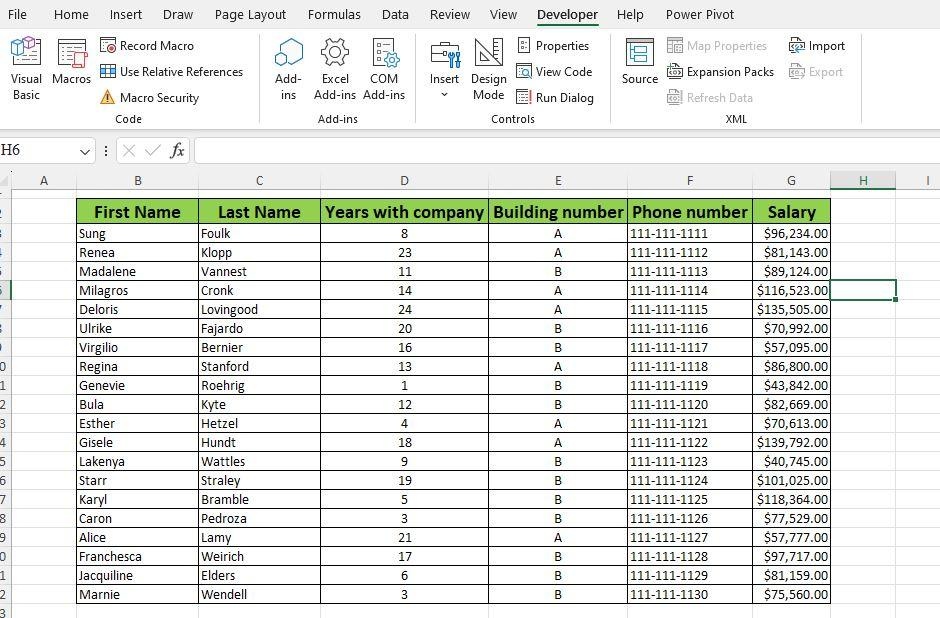The height and width of the screenshot is (618, 940).
Task: Select column H header
Action: click(x=863, y=180)
